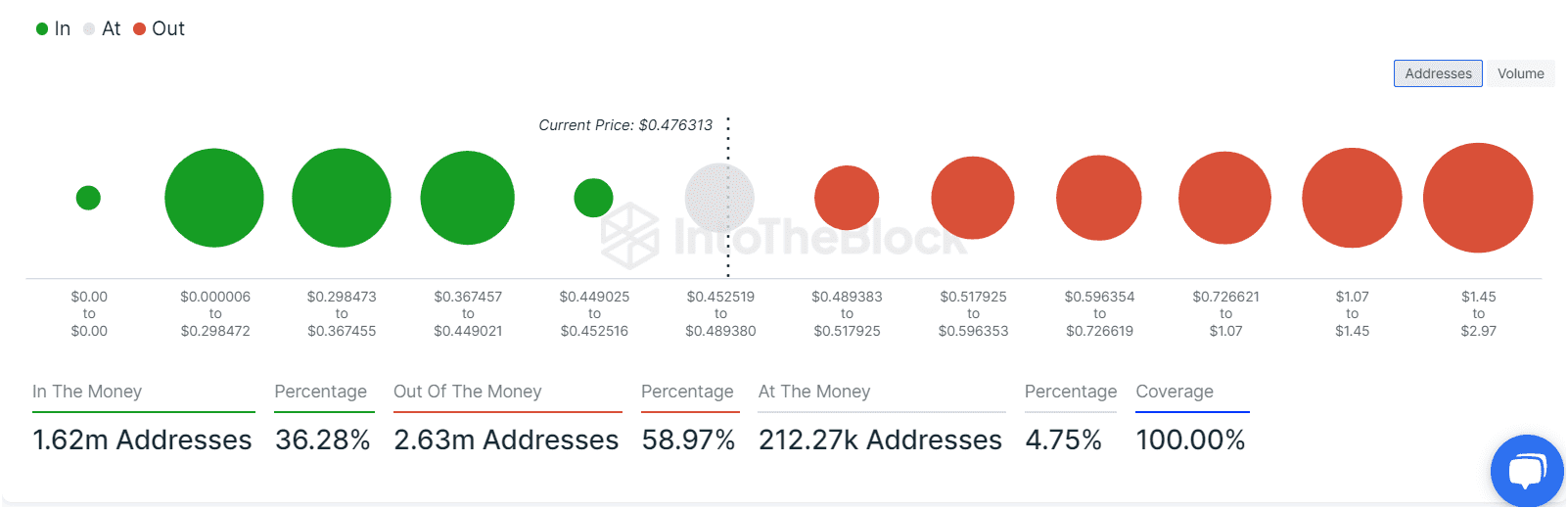Screen dimensions: 1568x509
Task: Click the green $0.298473 to $0.367455 bubble
Action: tap(342, 198)
